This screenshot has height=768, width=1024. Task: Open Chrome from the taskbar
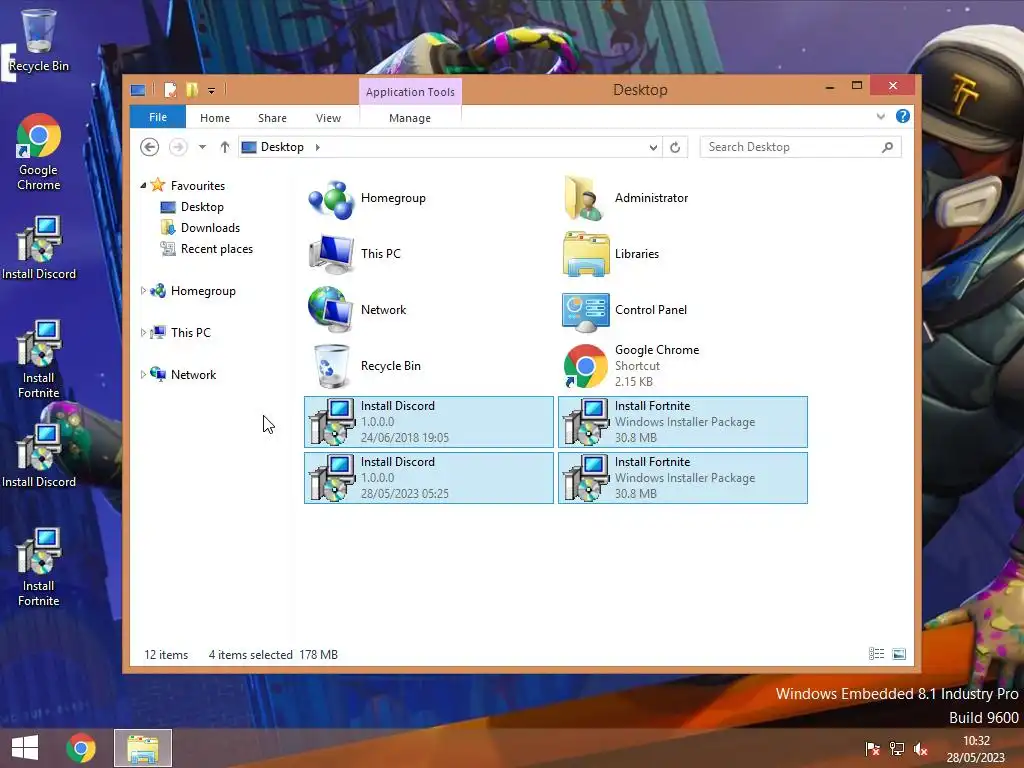(80, 748)
